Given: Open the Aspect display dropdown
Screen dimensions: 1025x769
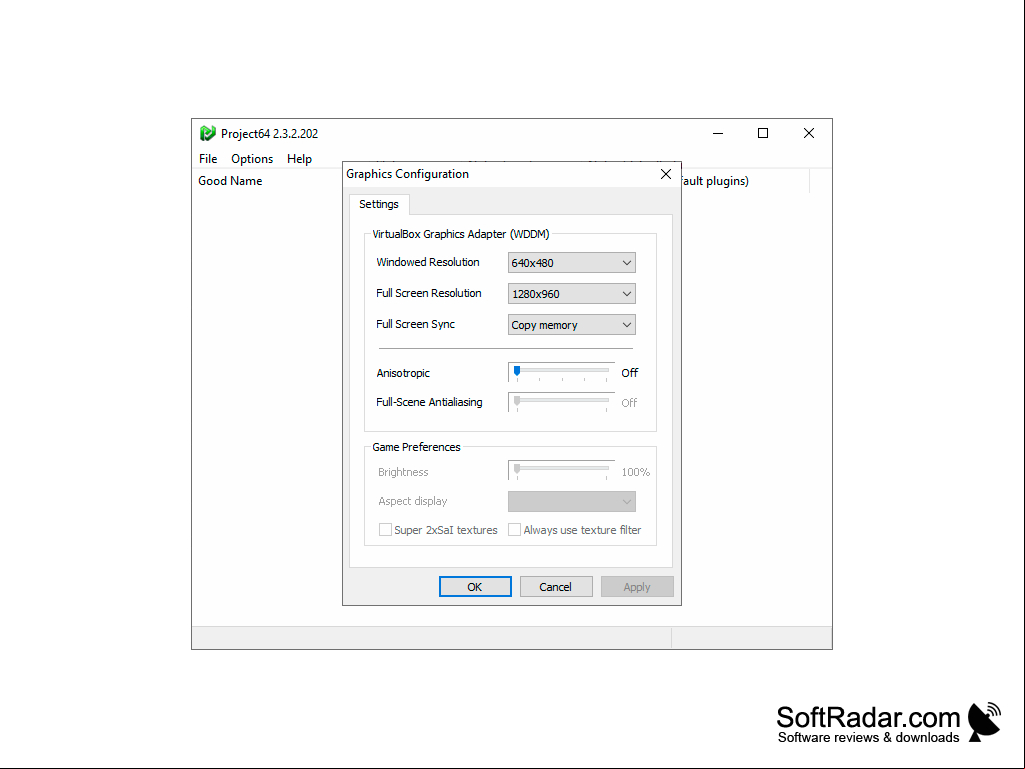Looking at the screenshot, I should pyautogui.click(x=571, y=502).
